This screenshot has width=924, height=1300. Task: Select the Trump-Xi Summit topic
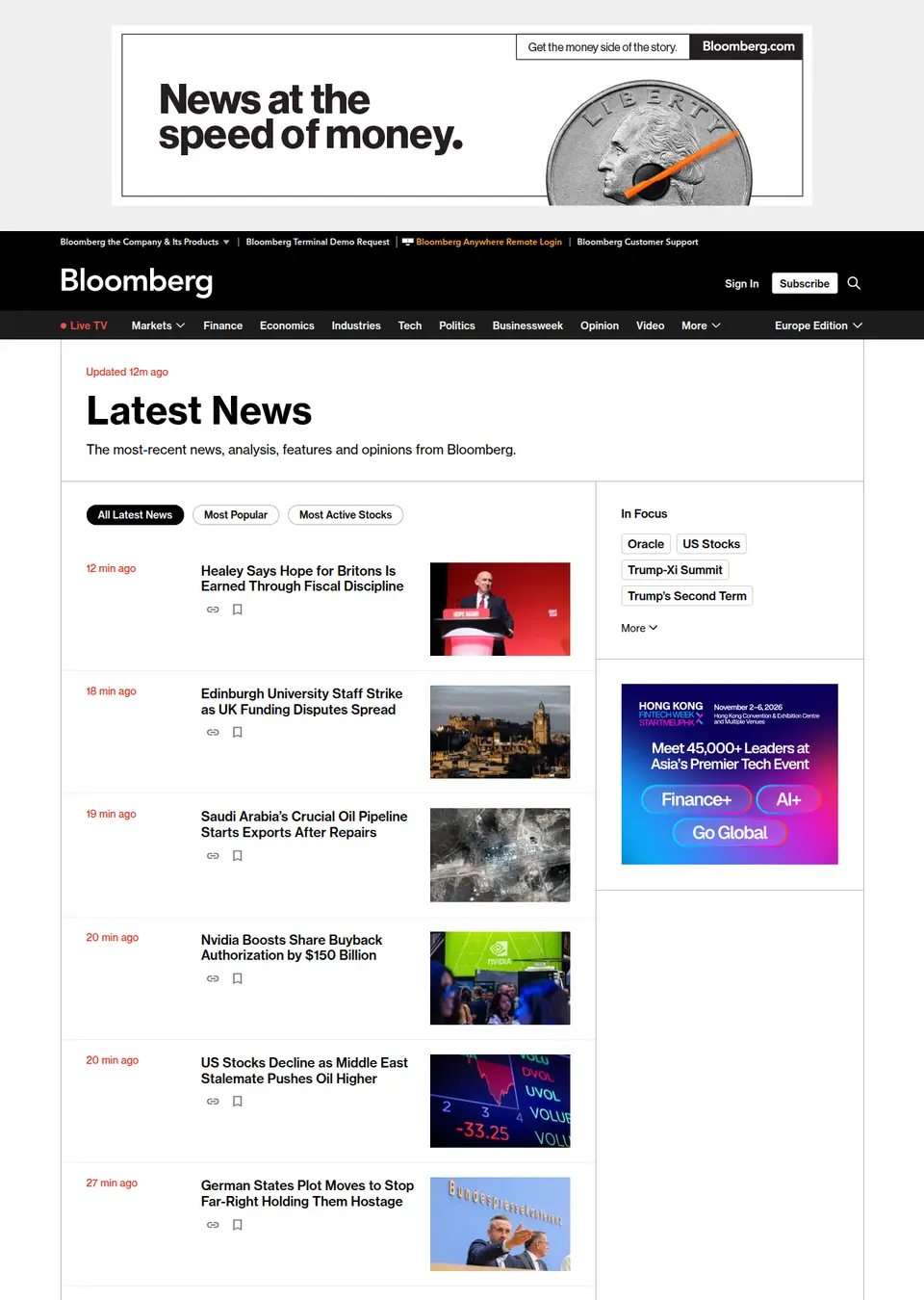point(675,570)
